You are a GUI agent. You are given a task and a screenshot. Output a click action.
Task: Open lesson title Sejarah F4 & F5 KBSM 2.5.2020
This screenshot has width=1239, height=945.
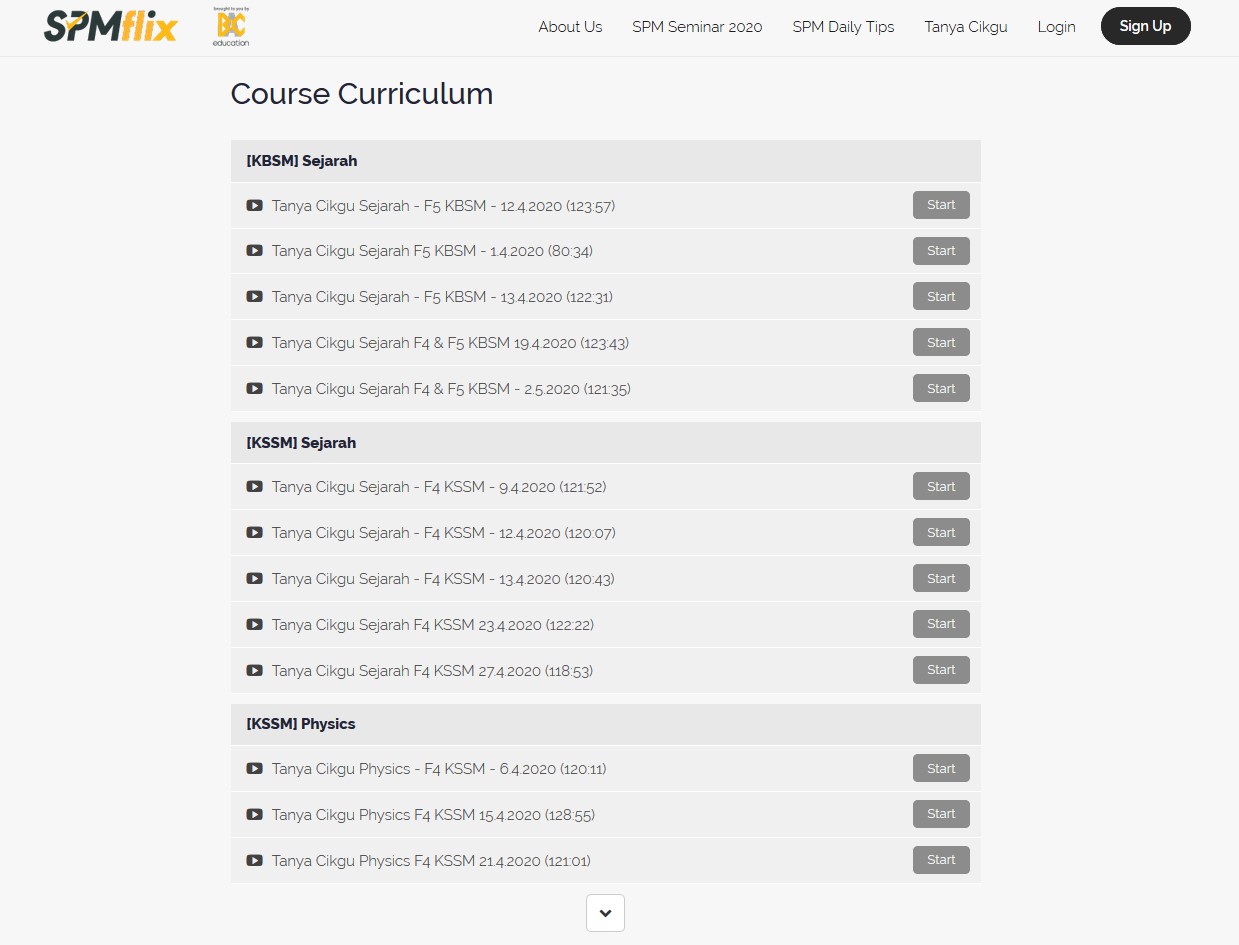[451, 389]
